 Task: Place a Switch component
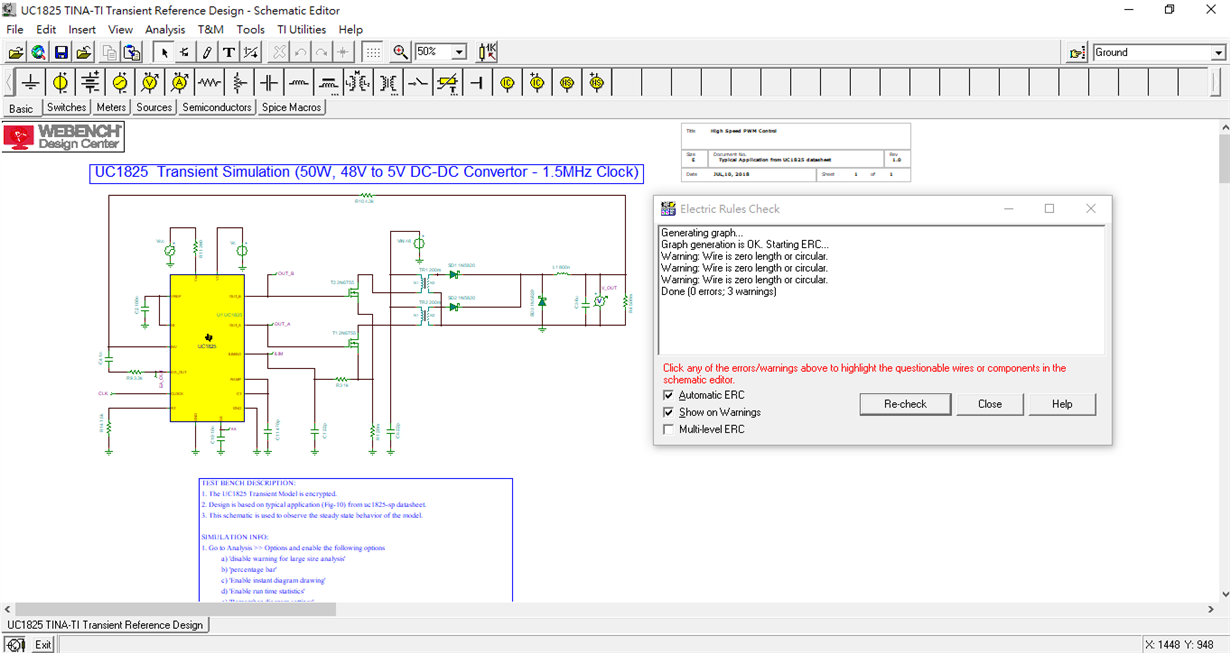(x=417, y=82)
